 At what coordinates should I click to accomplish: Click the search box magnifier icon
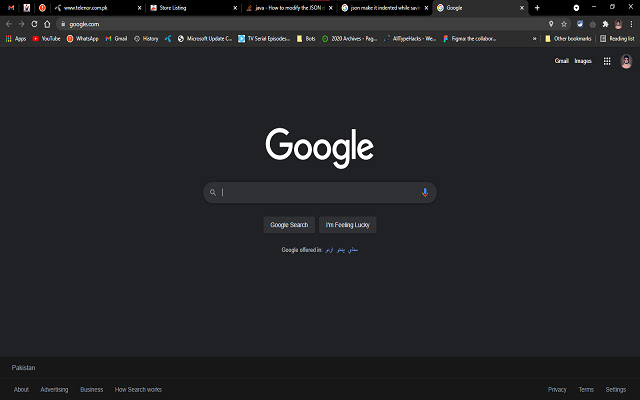(x=213, y=192)
